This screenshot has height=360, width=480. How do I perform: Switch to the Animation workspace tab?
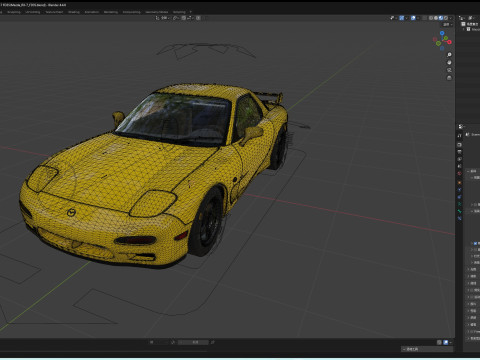[x=92, y=12]
